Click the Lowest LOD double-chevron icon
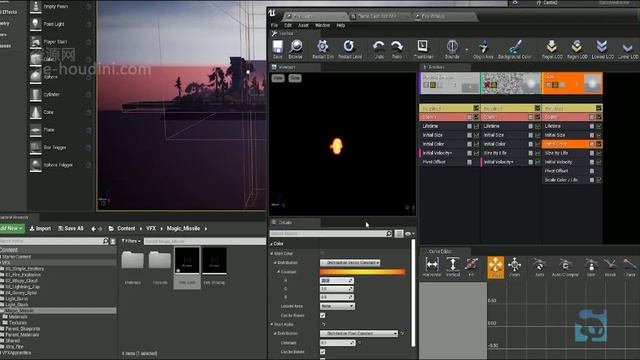 point(602,47)
